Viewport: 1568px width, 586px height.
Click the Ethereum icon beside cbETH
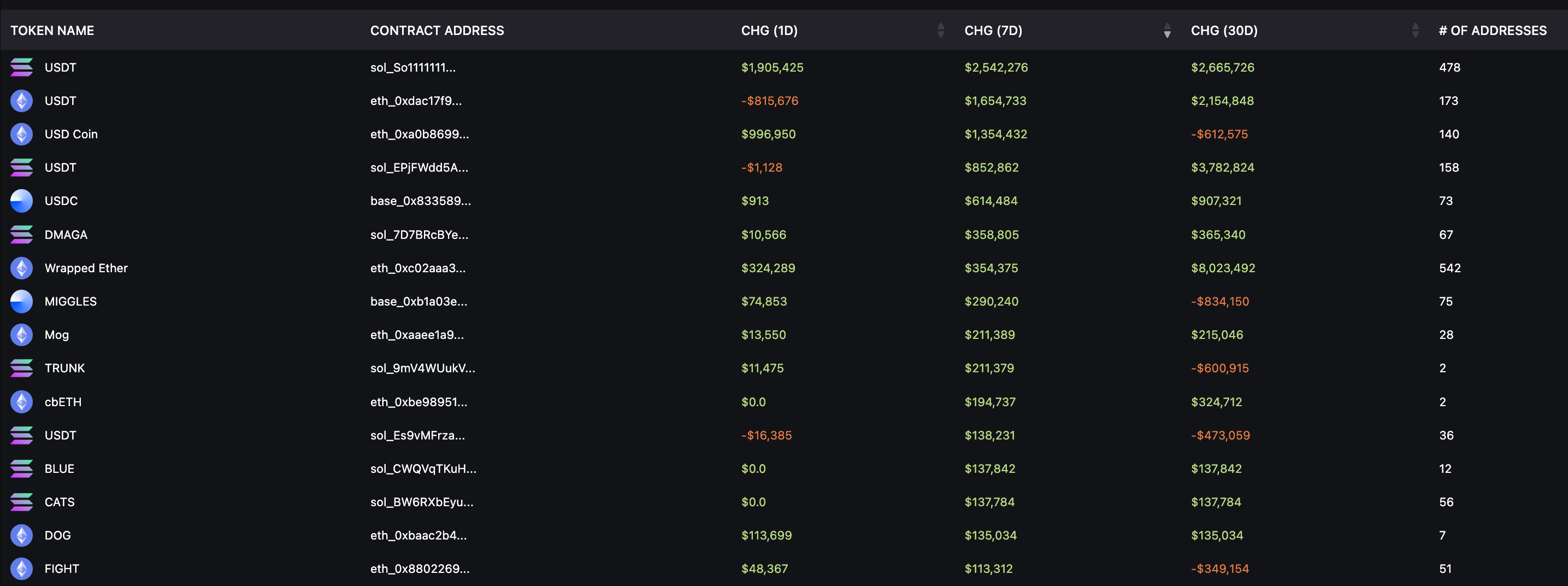pos(21,401)
